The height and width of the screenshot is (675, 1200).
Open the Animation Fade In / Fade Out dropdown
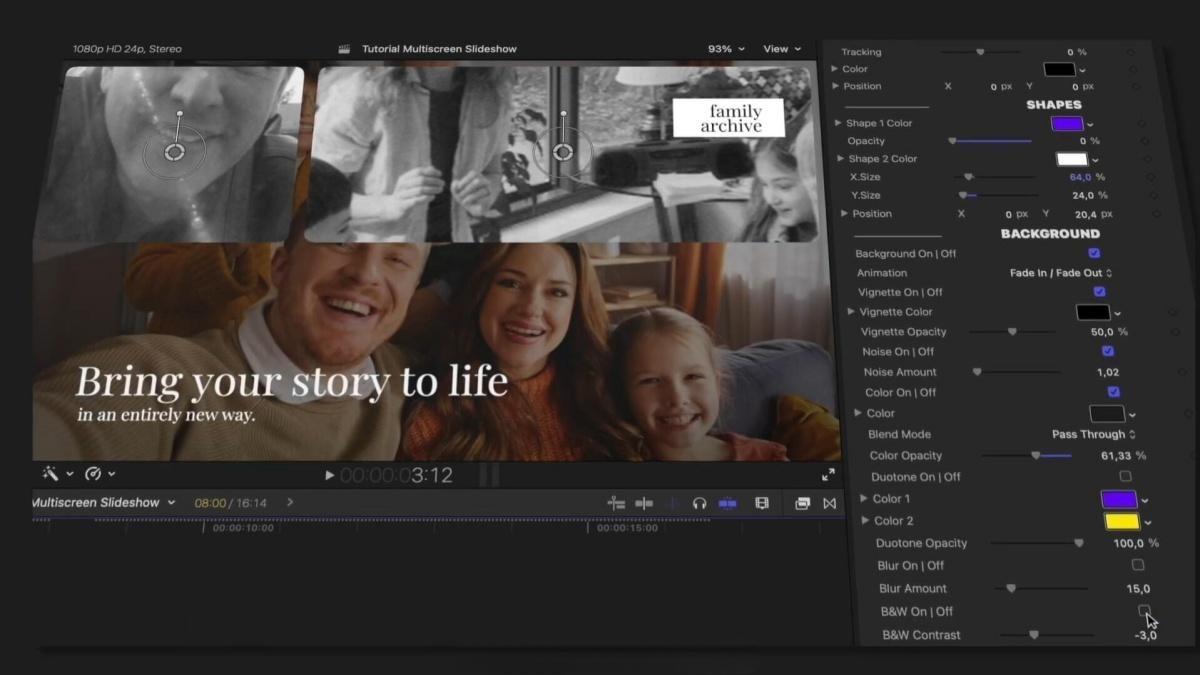pos(1061,273)
